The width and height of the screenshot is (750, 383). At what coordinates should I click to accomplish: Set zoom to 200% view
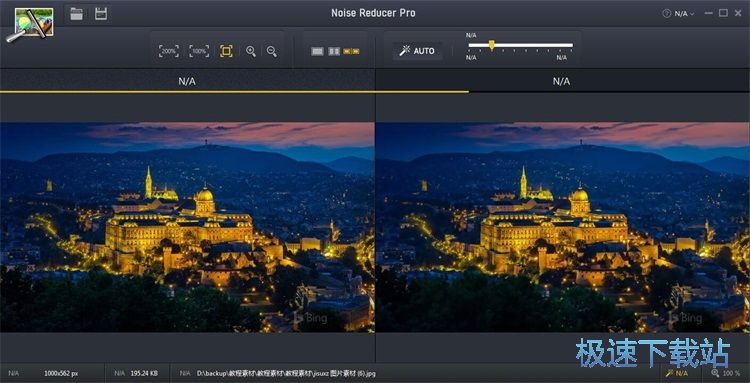pyautogui.click(x=169, y=51)
